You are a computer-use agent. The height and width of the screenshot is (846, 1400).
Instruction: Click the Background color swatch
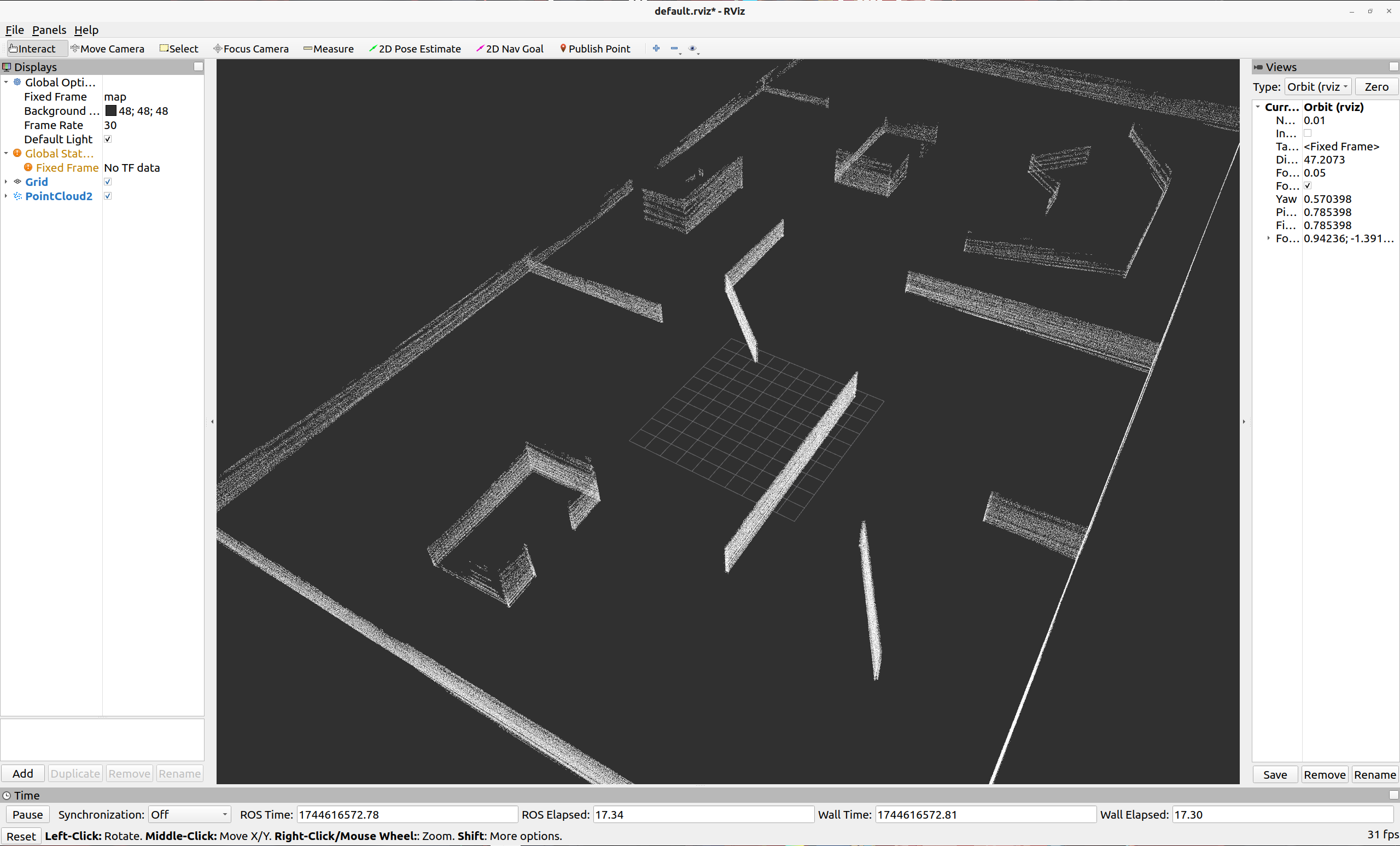coord(111,111)
